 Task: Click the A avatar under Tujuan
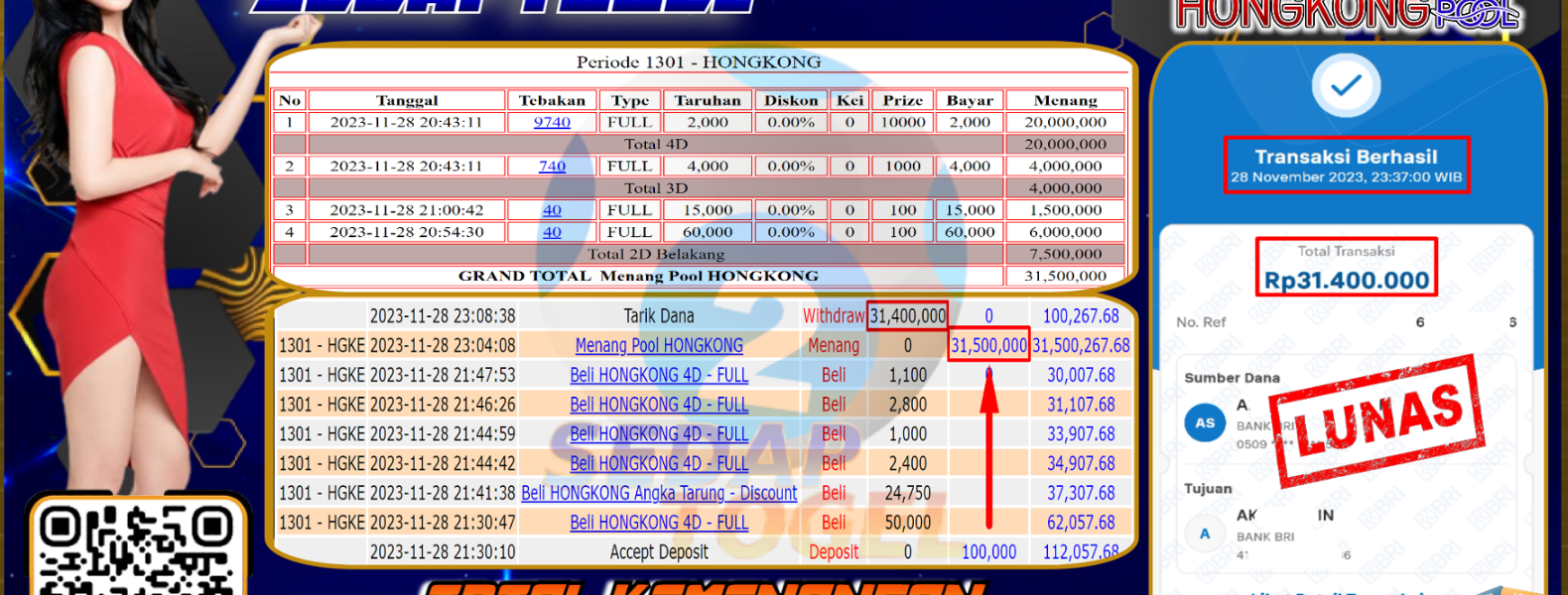(1205, 534)
